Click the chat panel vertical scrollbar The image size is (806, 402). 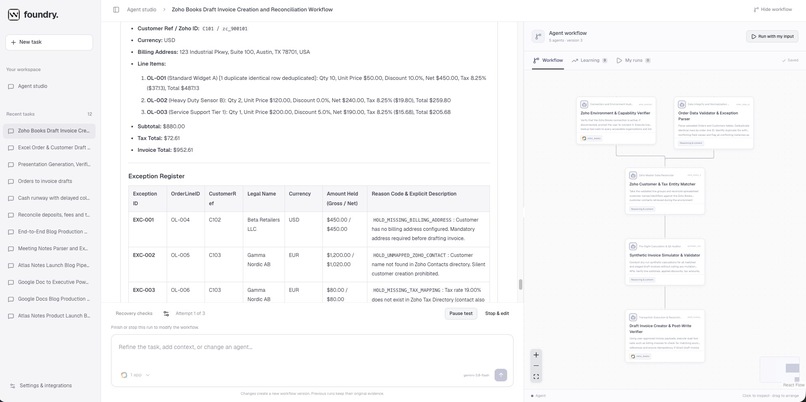click(520, 284)
